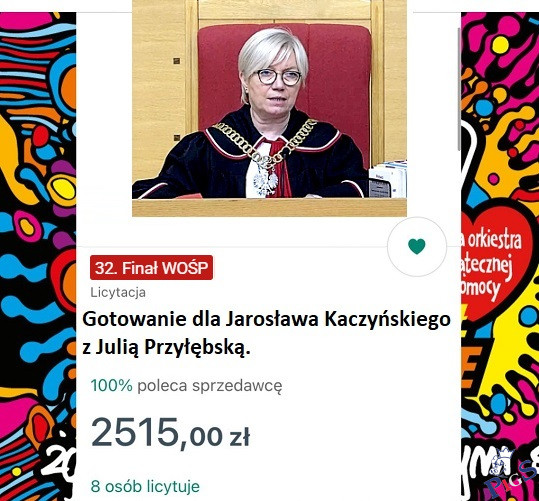539x501 pixels.
Task: Add auction to favorites with green heart
Action: pyautogui.click(x=417, y=246)
